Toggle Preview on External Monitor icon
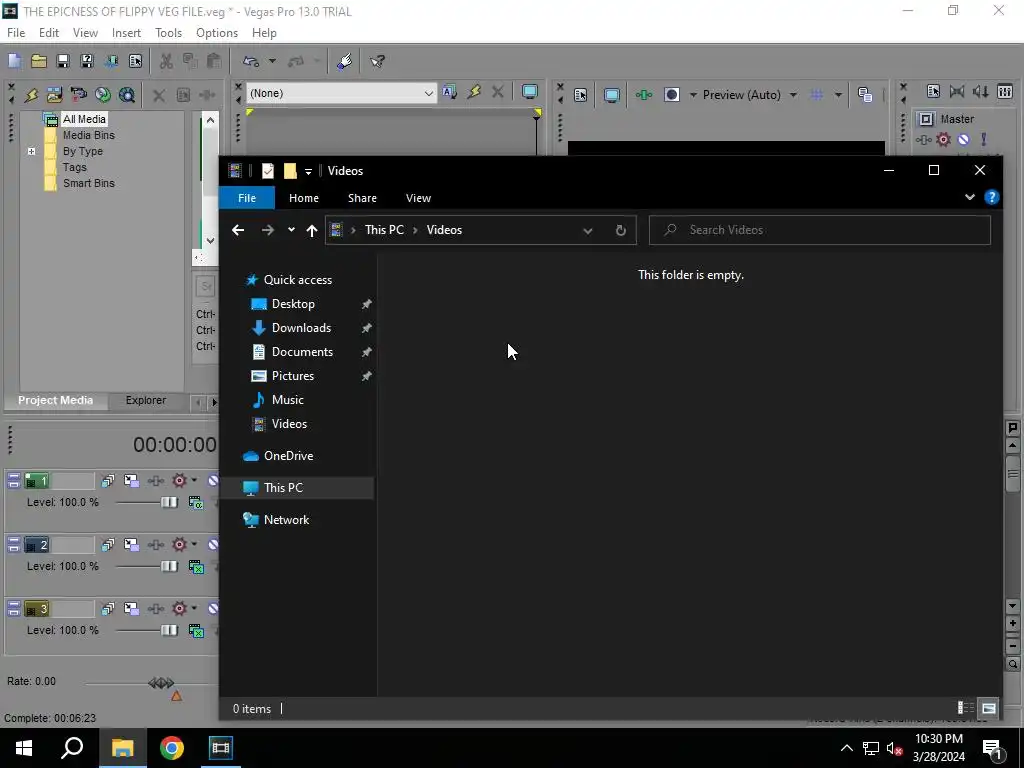Screen dimensions: 1024x768 click(x=612, y=95)
